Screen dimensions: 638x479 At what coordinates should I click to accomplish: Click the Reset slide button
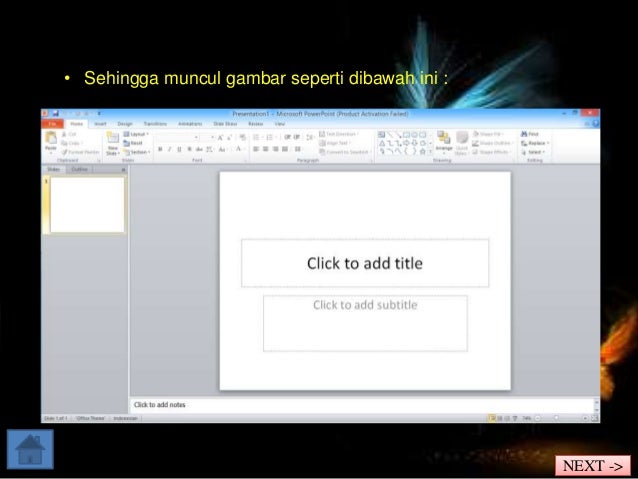pyautogui.click(x=133, y=143)
